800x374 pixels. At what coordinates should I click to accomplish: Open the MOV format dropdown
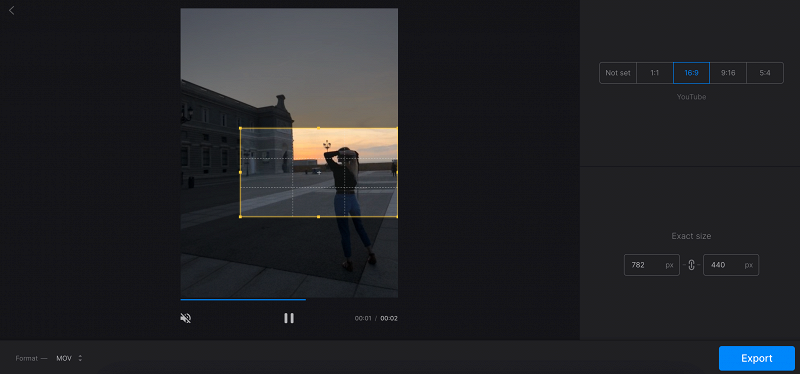point(69,359)
